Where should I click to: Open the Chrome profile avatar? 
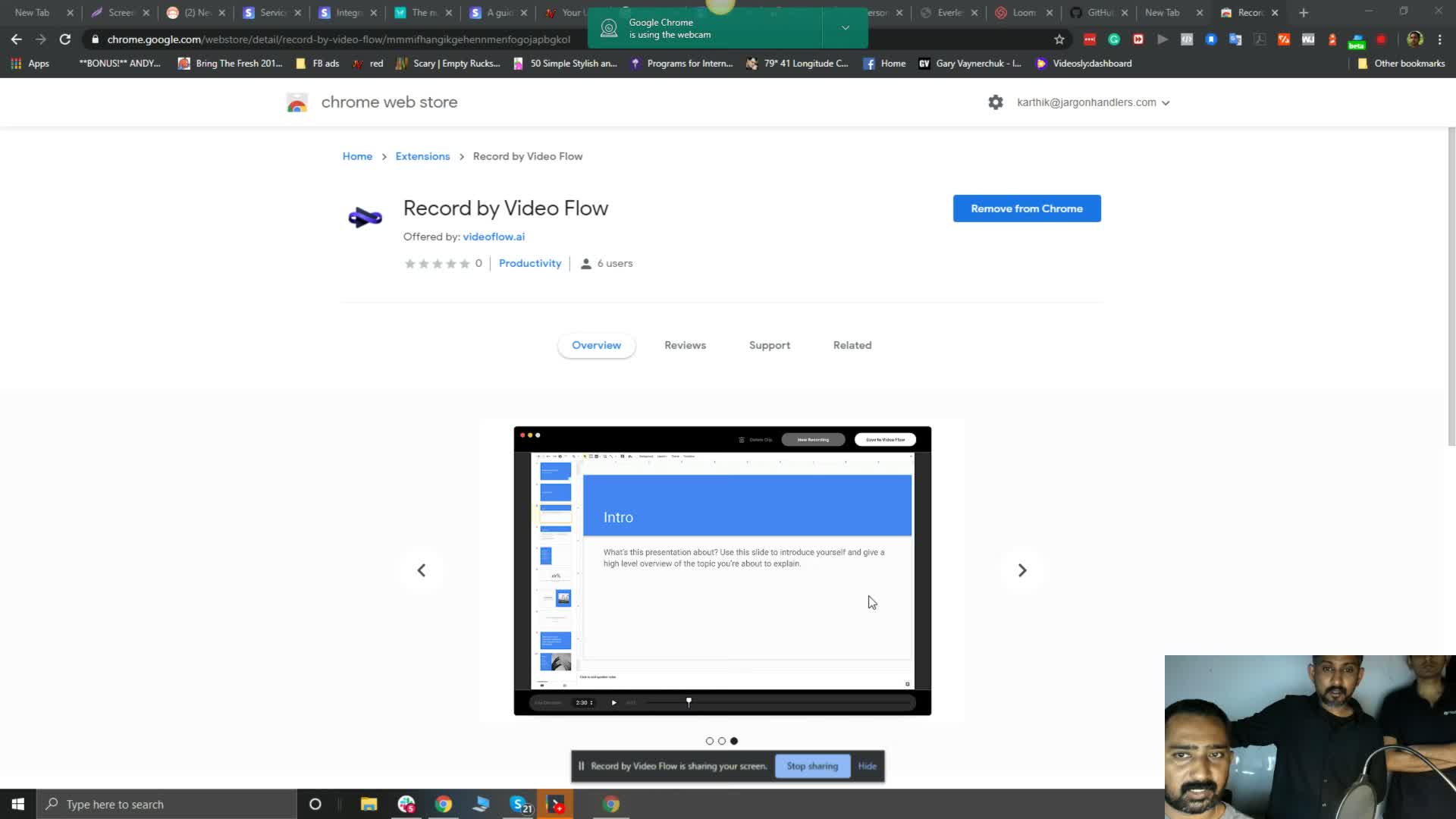pos(1415,39)
